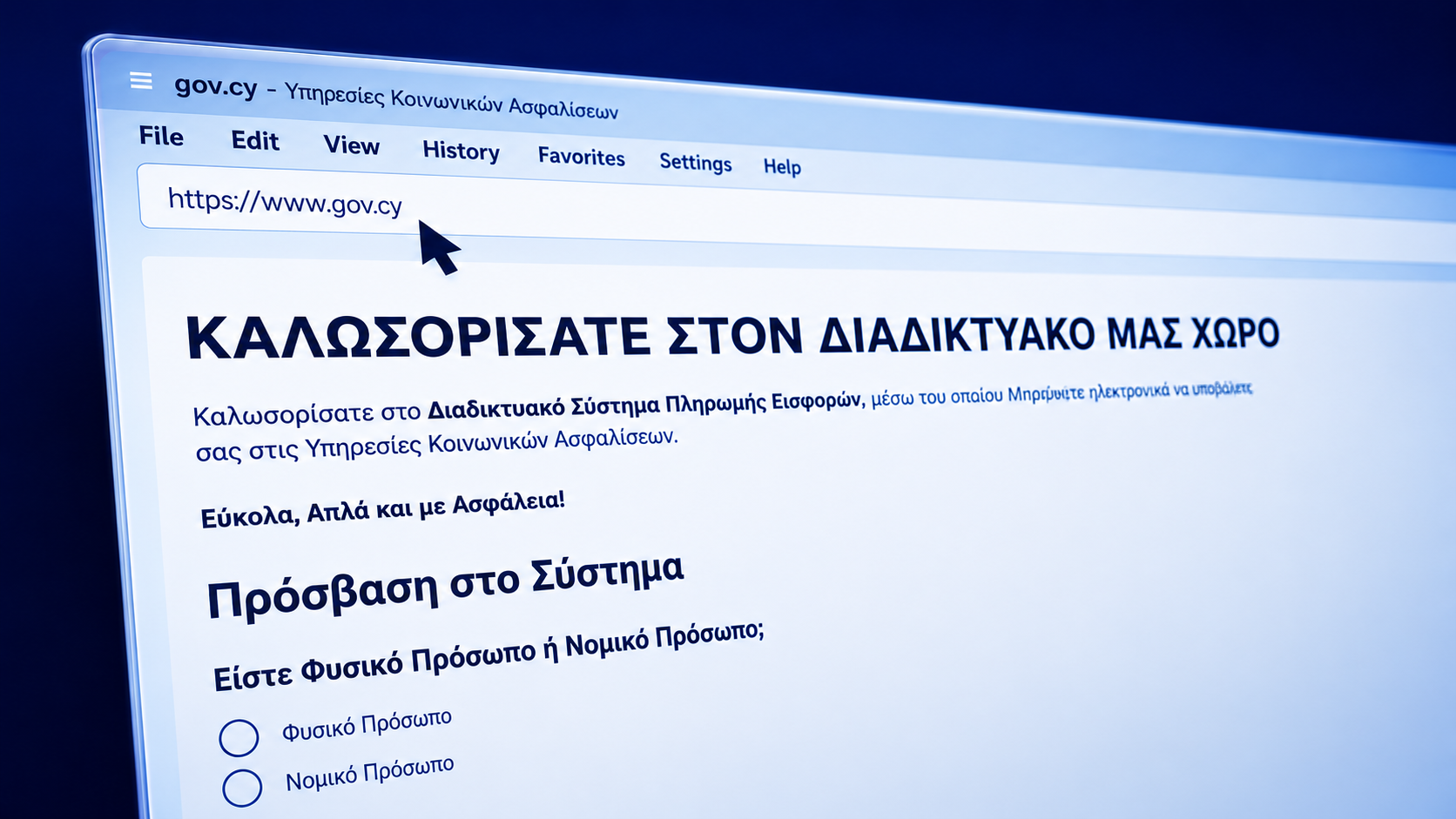
Task: Open the Edit menu
Action: coord(255,141)
